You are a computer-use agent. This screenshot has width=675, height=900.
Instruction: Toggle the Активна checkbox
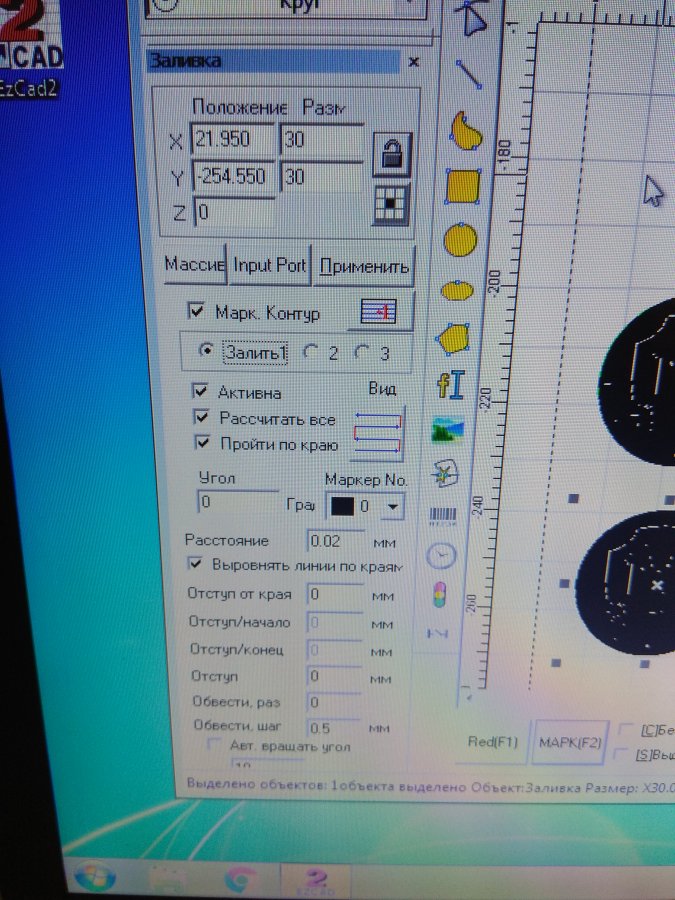(200, 391)
